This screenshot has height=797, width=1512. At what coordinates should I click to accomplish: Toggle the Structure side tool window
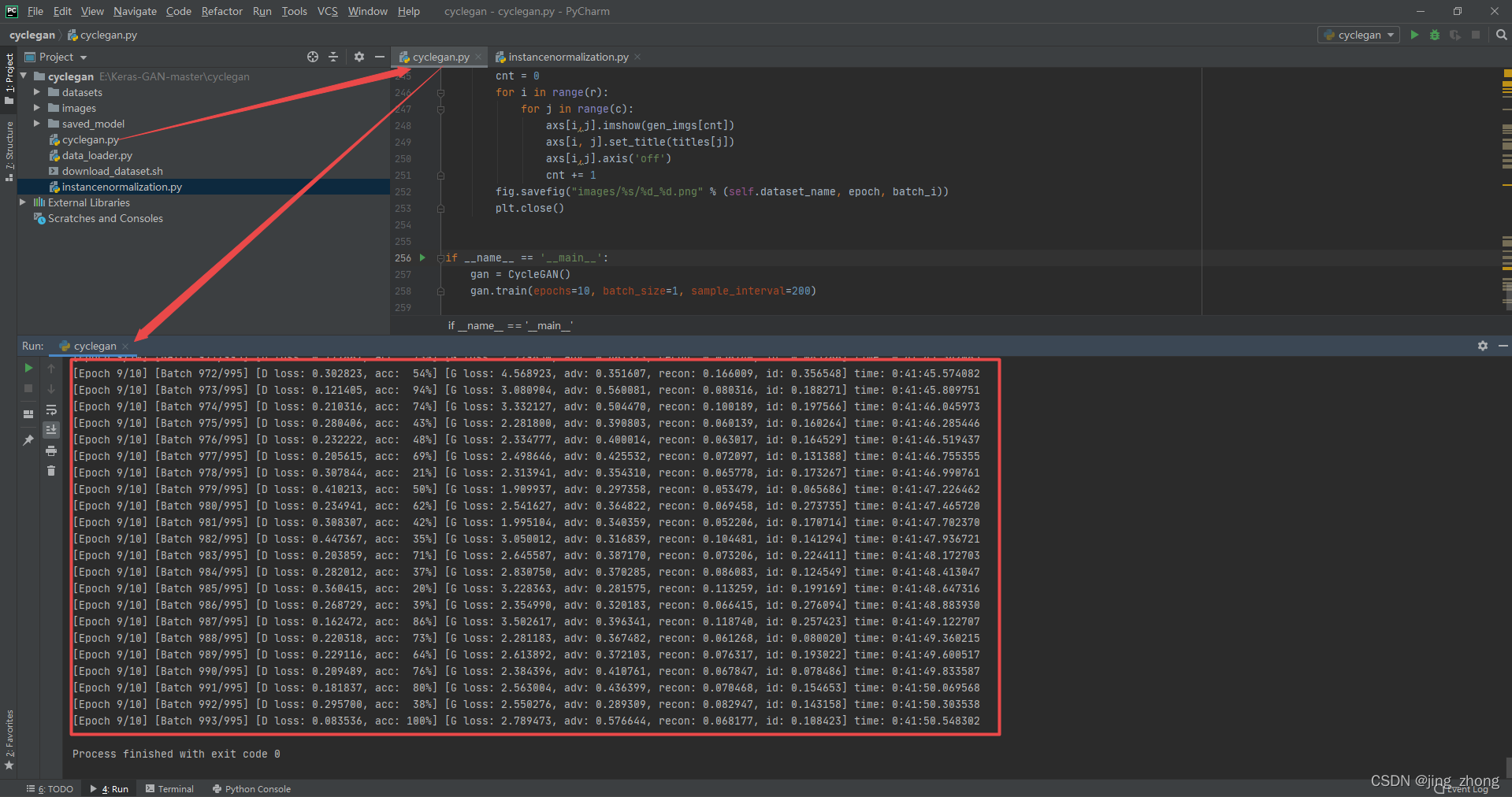[9, 151]
